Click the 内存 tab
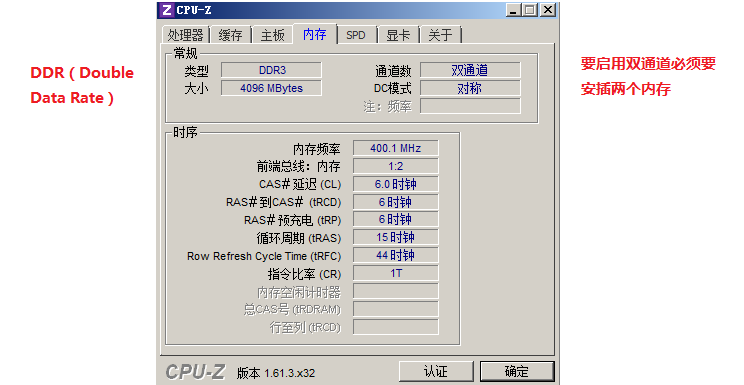 (x=315, y=34)
